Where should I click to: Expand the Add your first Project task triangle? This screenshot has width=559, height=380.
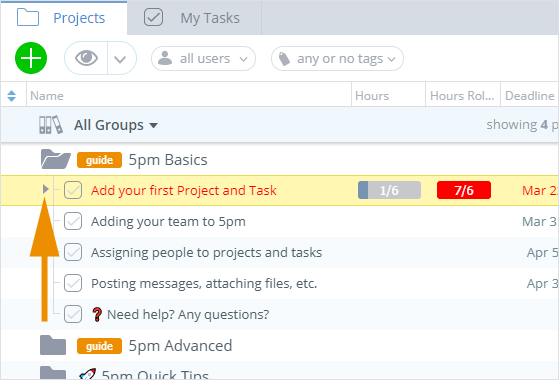click(45, 189)
